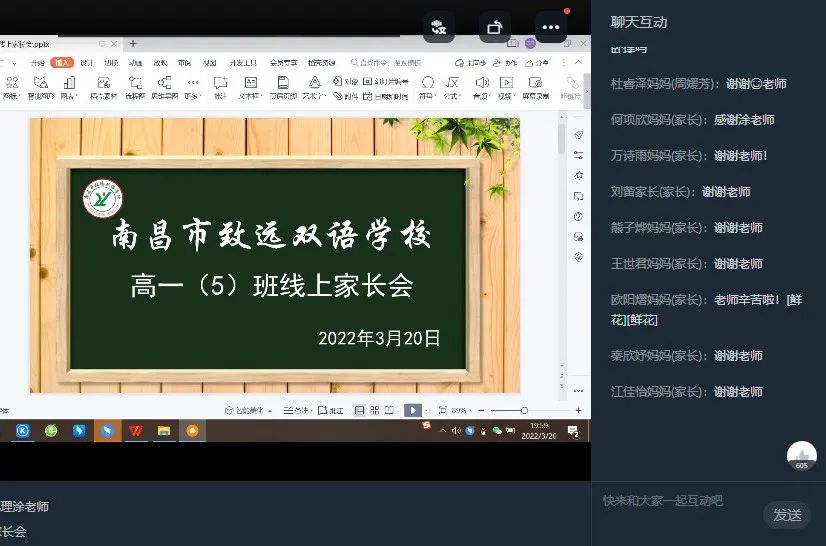Collapse the ribbon using the chevron arrow
The height and width of the screenshot is (546, 826).
point(577,62)
